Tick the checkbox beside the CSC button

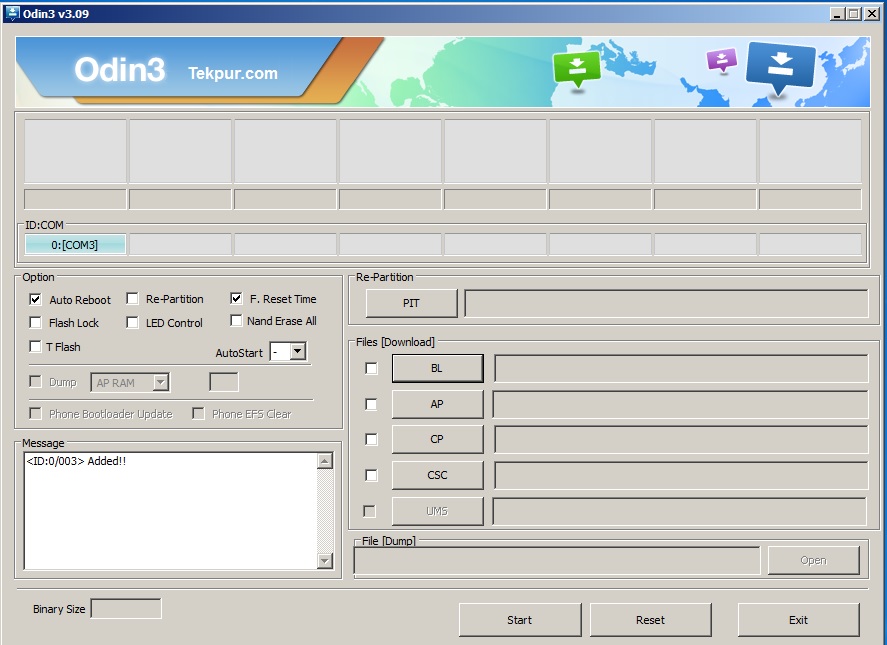point(371,475)
